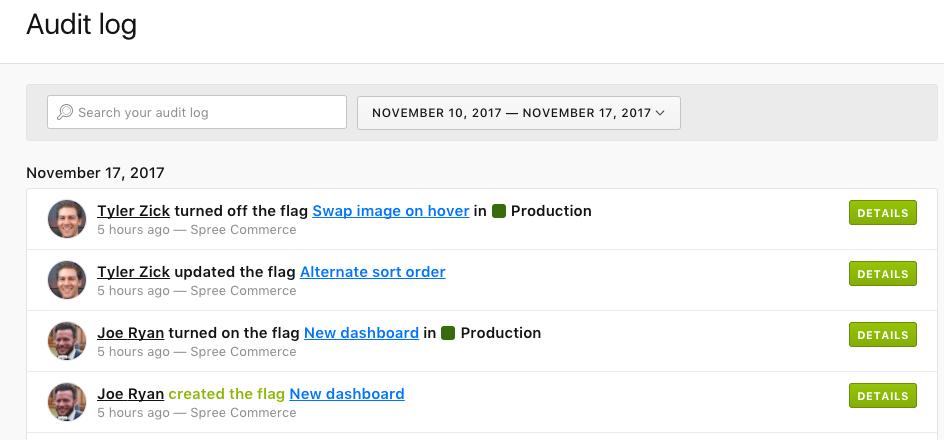This screenshot has height=440, width=944.
Task: View Details for turned on New dashboard entry
Action: point(882,335)
